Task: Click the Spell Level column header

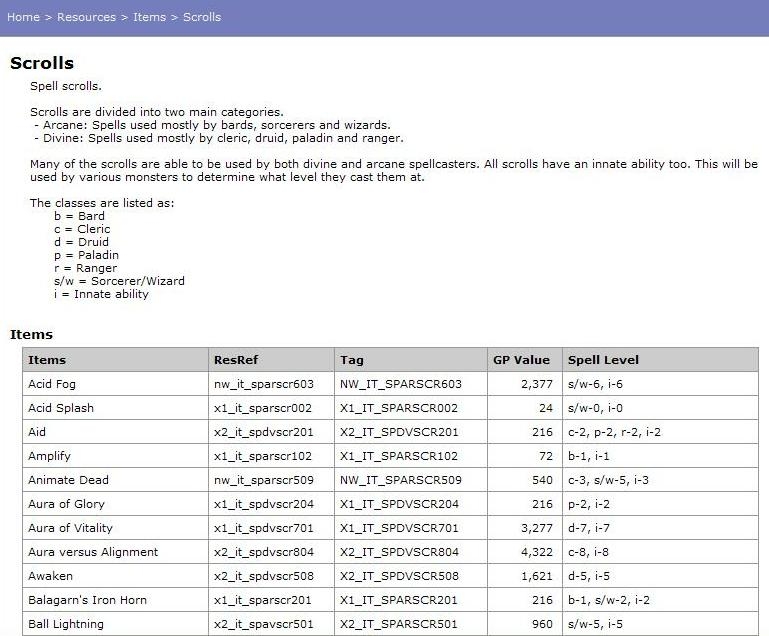Action: pyautogui.click(x=603, y=360)
